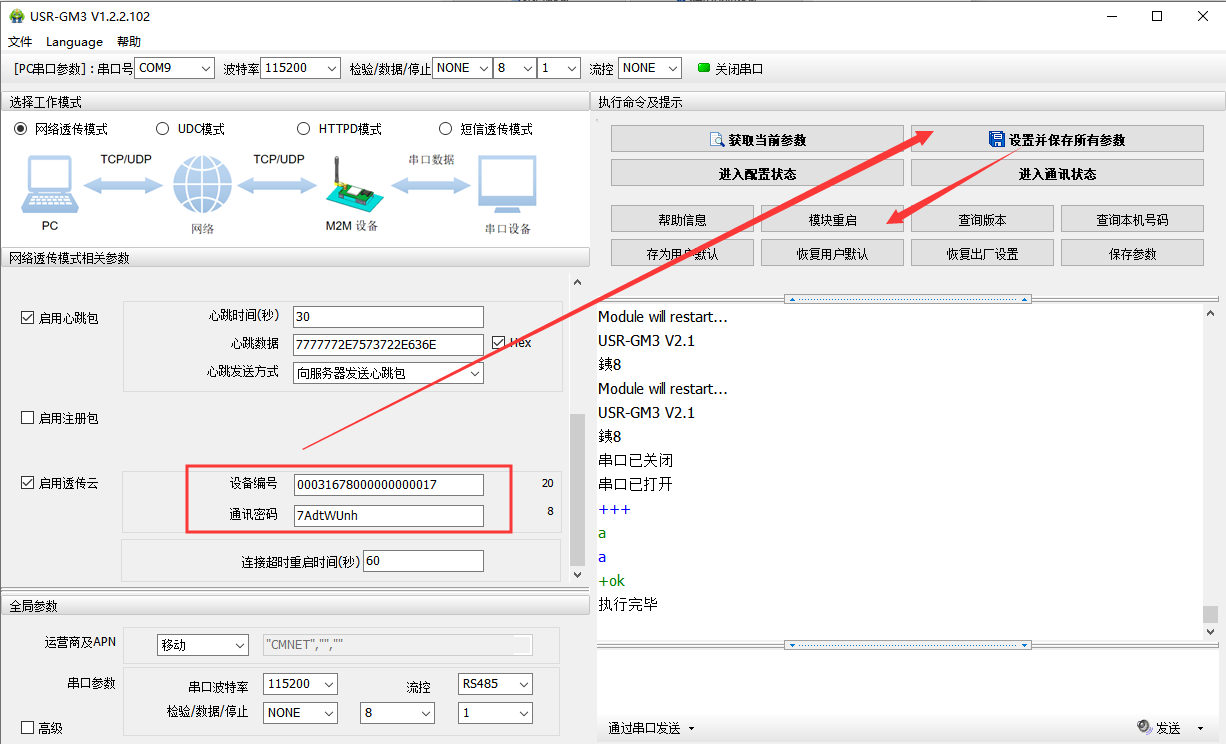
Task: Enable the 启用注册包 checkbox
Action: point(28,418)
